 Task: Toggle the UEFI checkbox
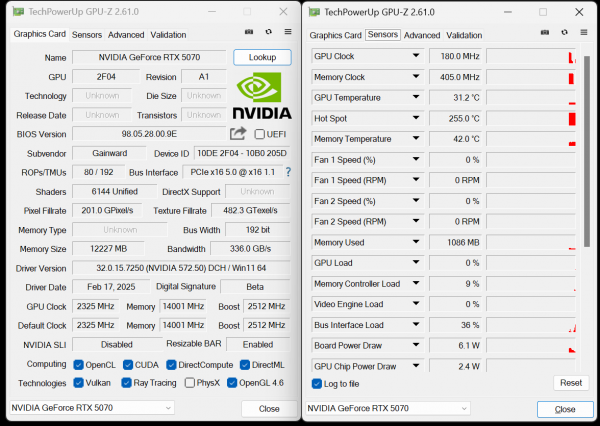260,134
